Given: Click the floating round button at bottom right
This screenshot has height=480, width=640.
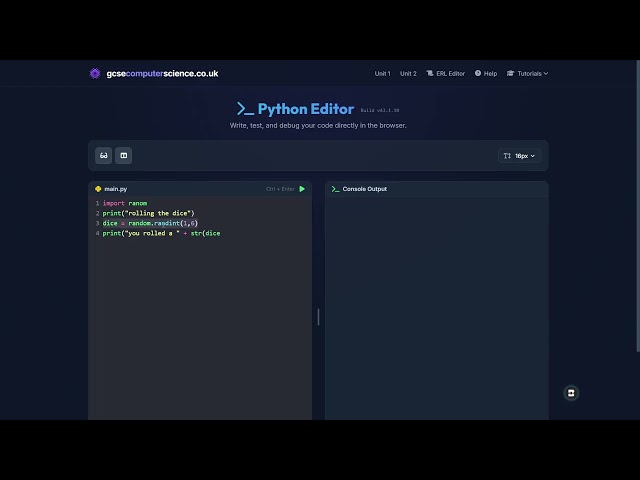Looking at the screenshot, I should [571, 393].
